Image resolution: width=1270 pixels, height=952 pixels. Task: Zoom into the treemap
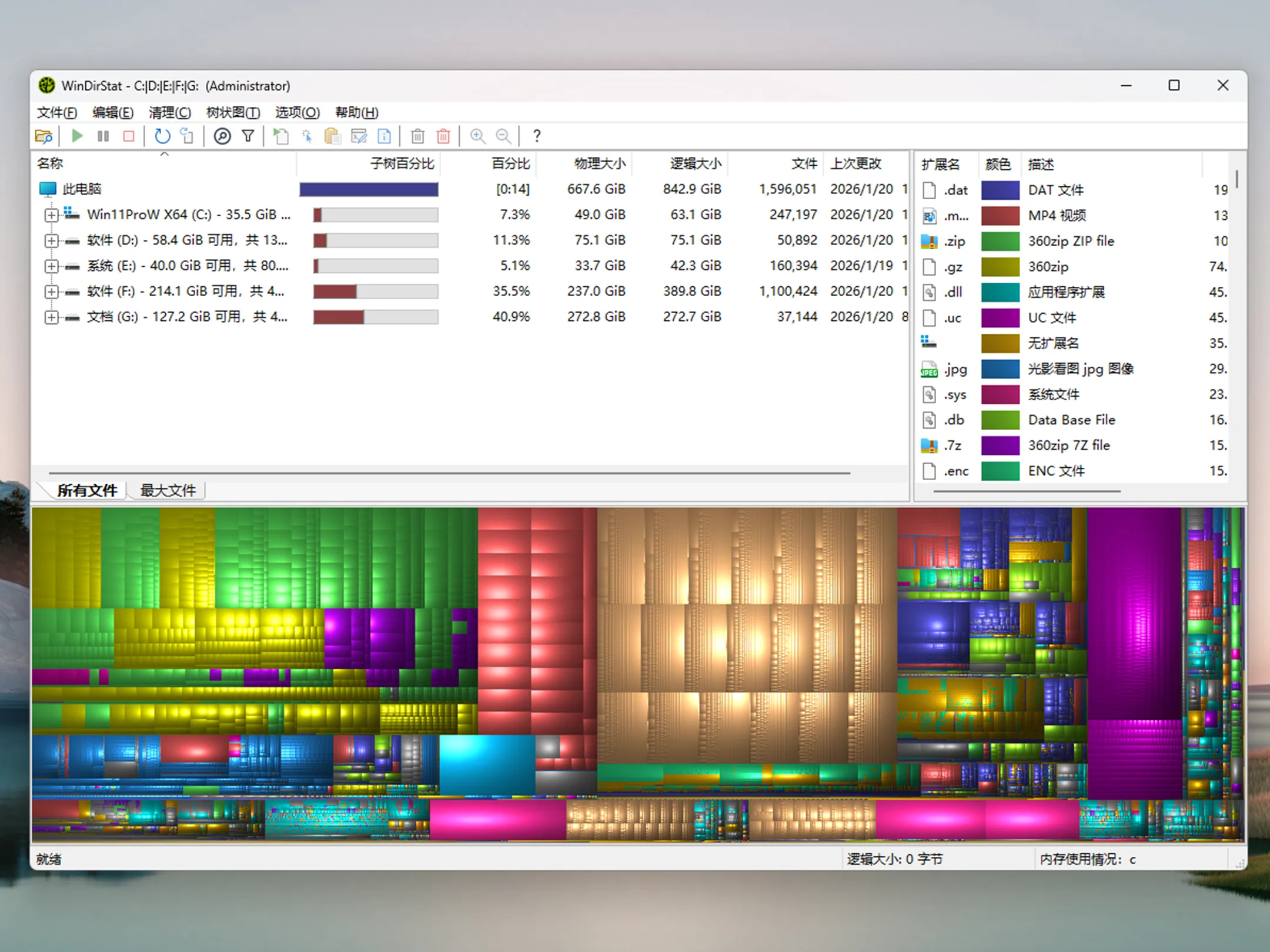[477, 136]
